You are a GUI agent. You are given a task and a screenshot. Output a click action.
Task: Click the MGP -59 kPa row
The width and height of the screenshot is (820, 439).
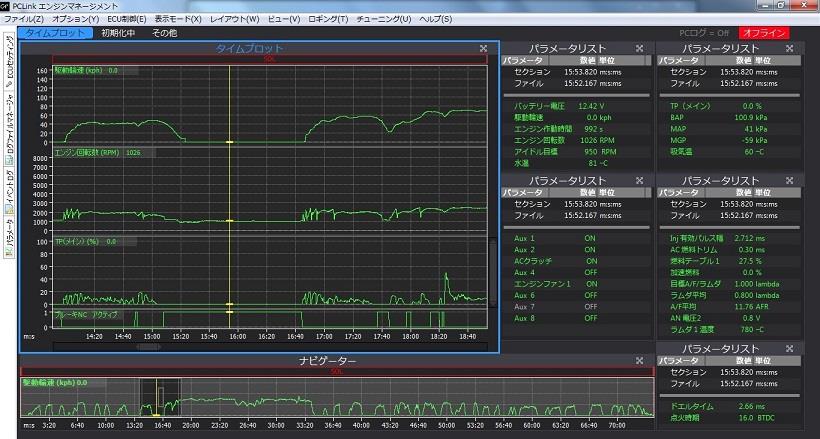(x=730, y=140)
